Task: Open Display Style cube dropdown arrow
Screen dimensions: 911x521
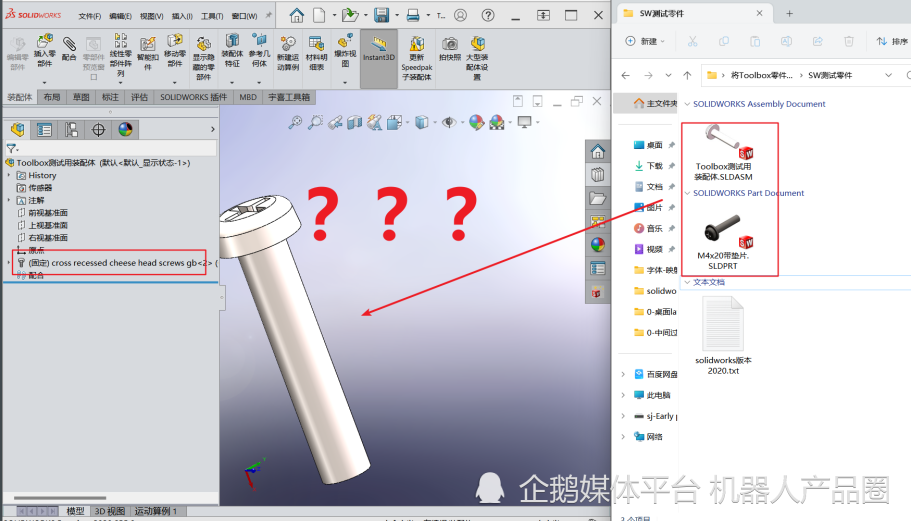Action: pyautogui.click(x=435, y=122)
